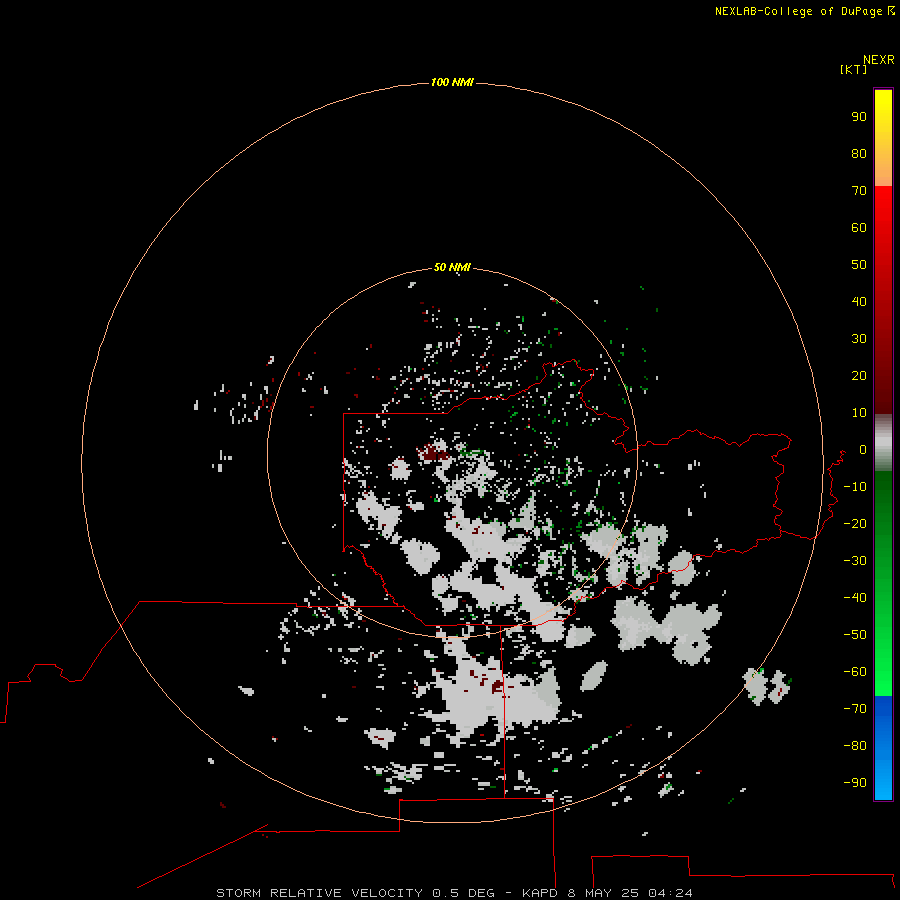Click the 50 value on the velocity scale
The width and height of the screenshot is (900, 900).
click(x=859, y=265)
